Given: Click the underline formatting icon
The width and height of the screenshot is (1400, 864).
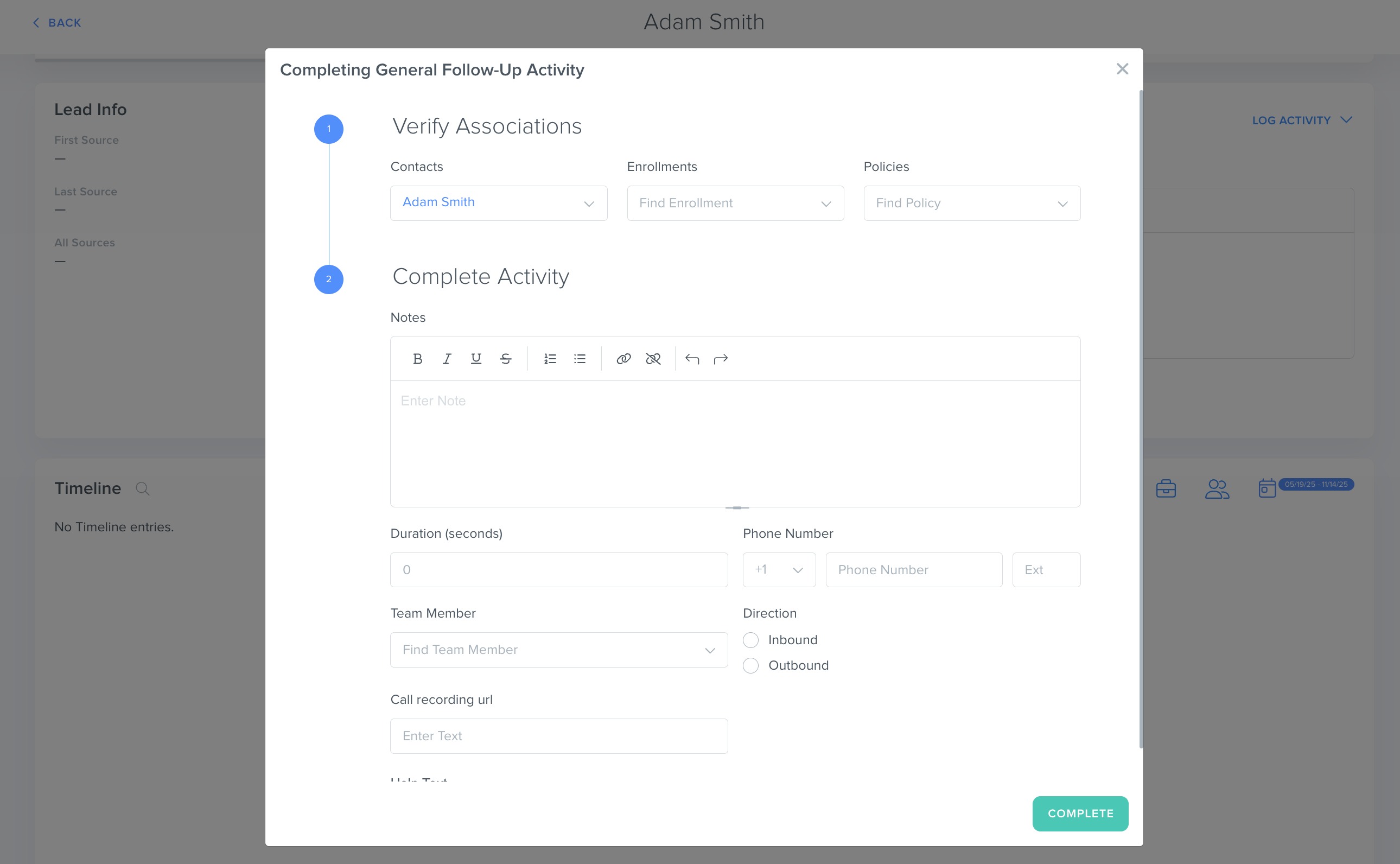Looking at the screenshot, I should point(476,359).
